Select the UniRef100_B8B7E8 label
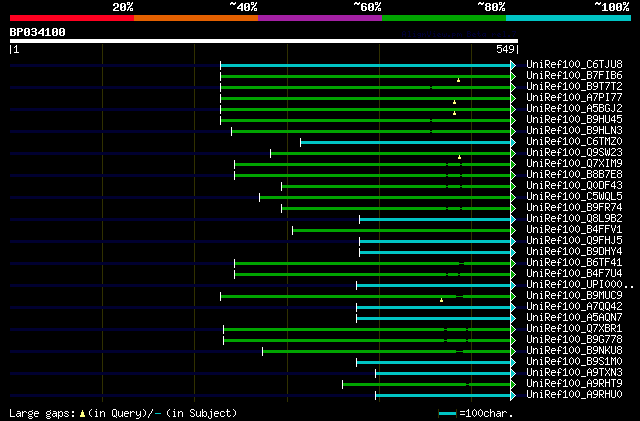The height and width of the screenshot is (421, 640). click(x=574, y=175)
